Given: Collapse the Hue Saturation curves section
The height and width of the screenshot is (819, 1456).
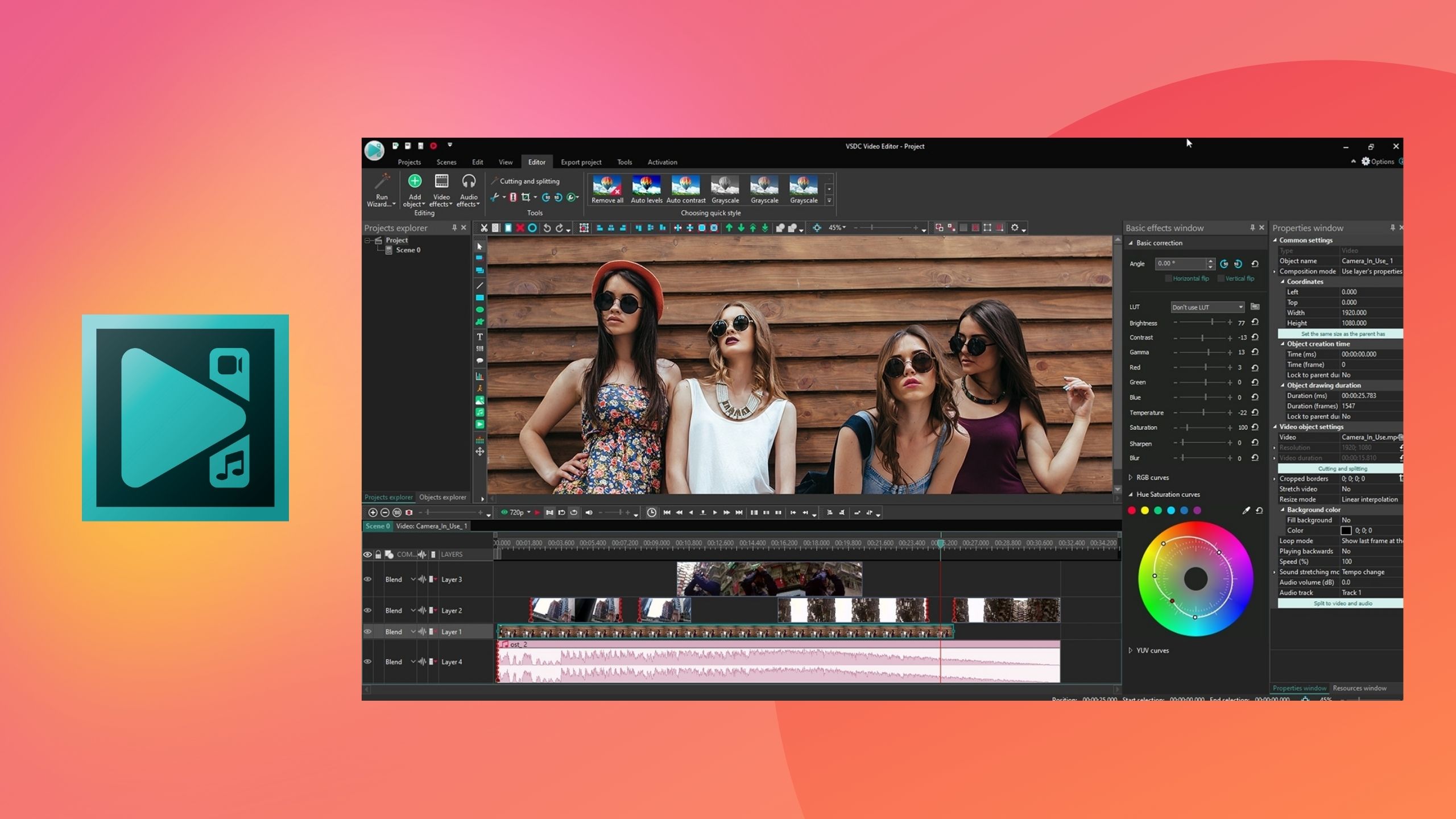Looking at the screenshot, I should (1131, 495).
